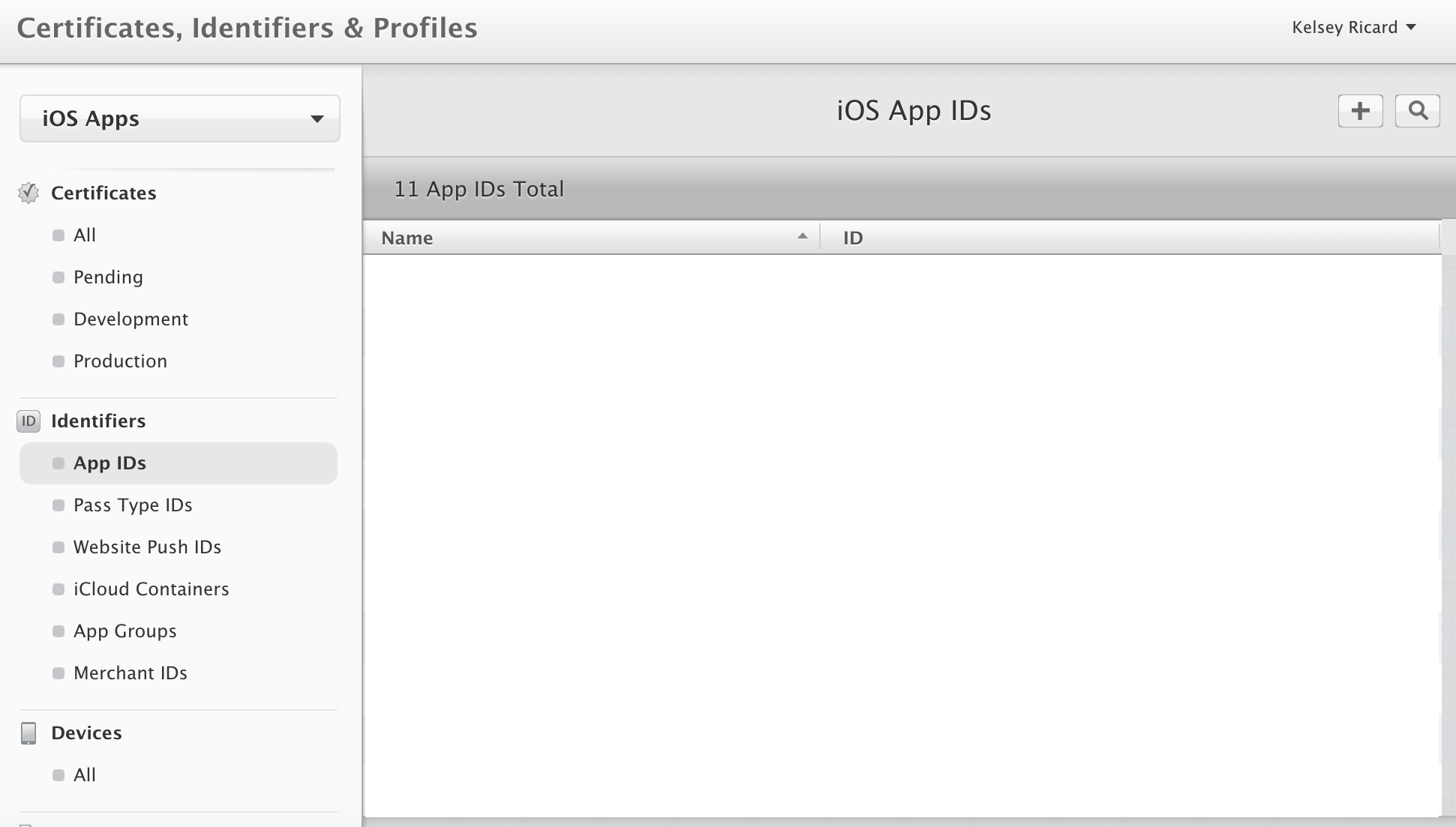Screen dimensions: 1456x827
Task: Open iCloud Containers
Action: pos(151,589)
